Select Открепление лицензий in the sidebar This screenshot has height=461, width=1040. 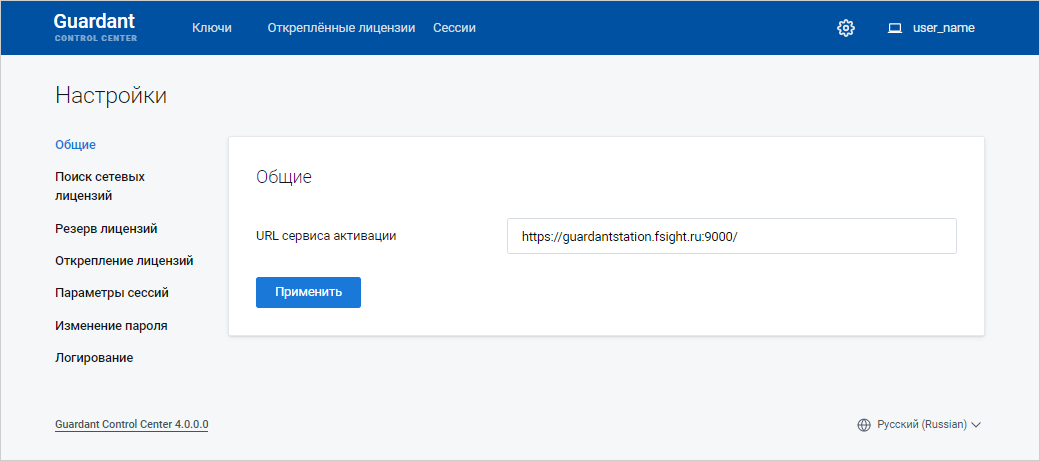[x=124, y=261]
